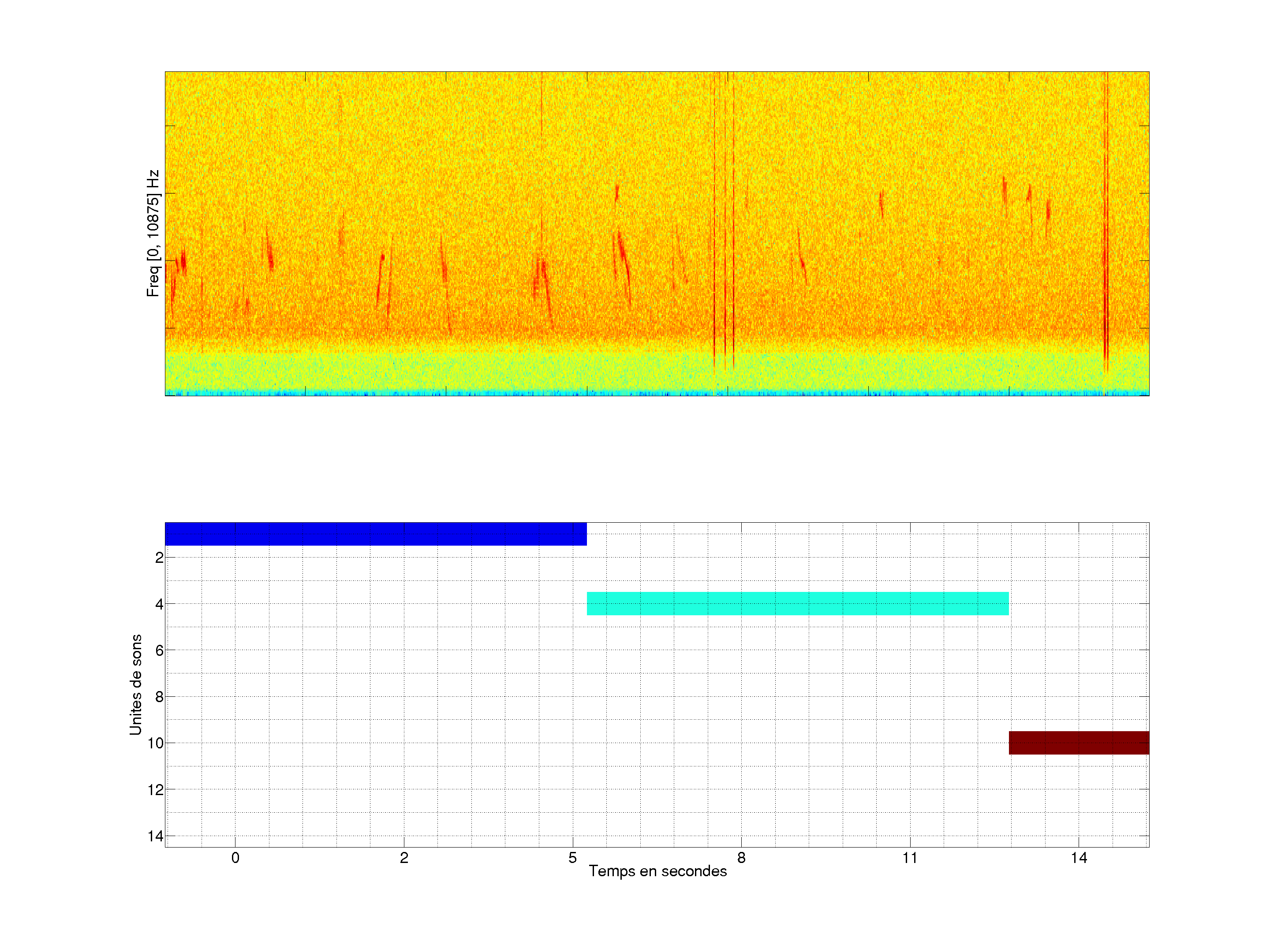The height and width of the screenshot is (952, 1270).
Task: Click x-axis tick label 2
Action: 404,858
